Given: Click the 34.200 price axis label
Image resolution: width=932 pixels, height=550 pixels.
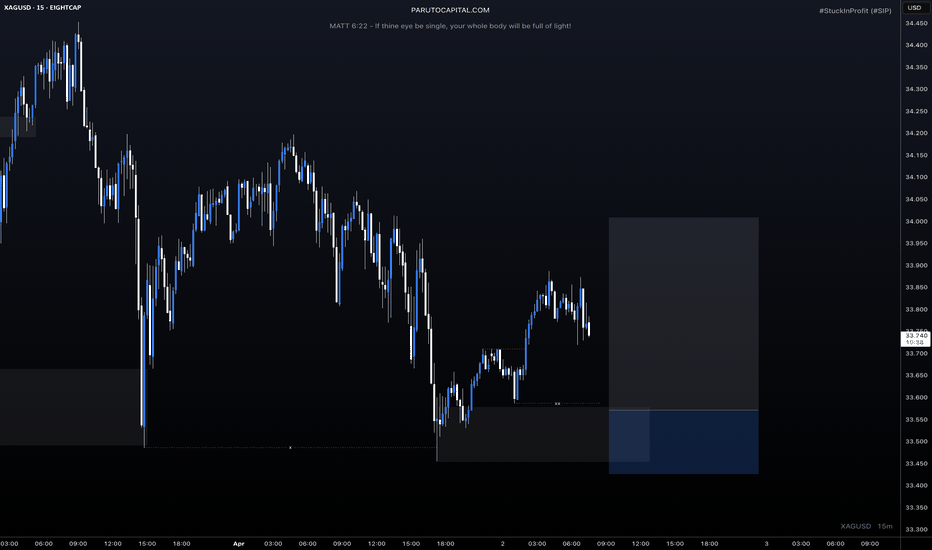Looking at the screenshot, I should click(x=916, y=133).
